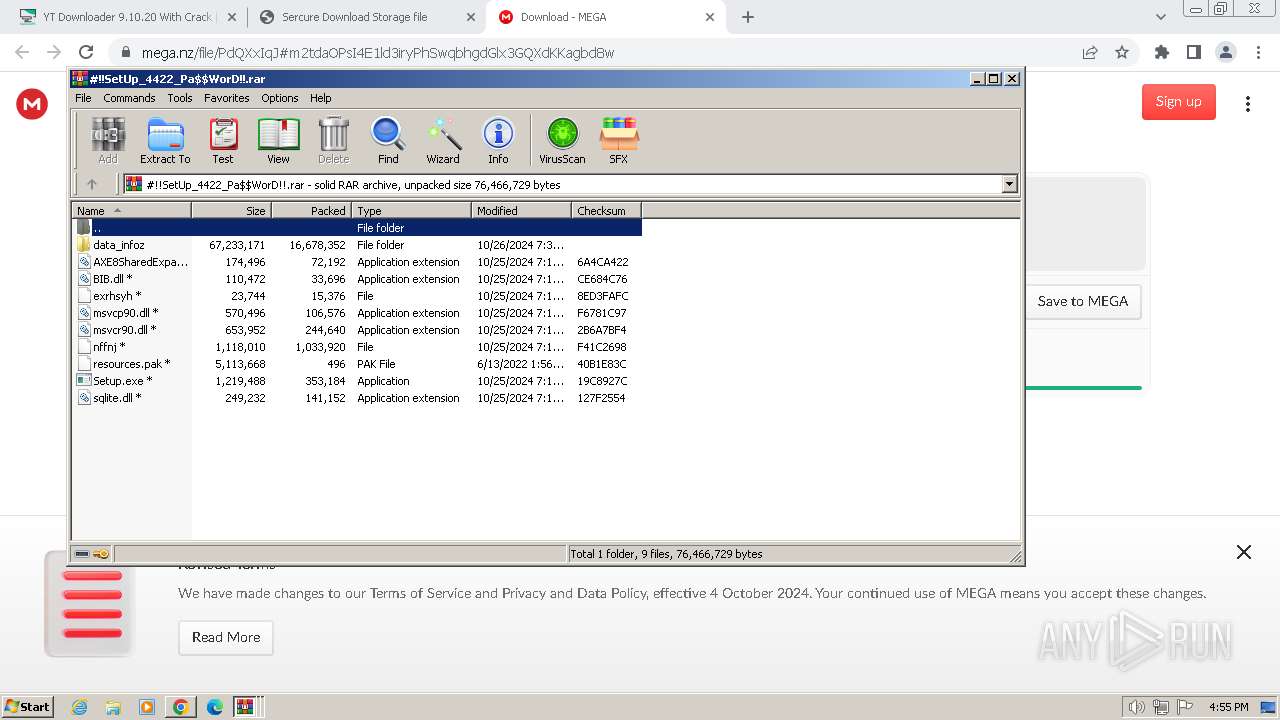Screen dimensions: 1280x720
Task: Click the MEGA logo
Action: pyautogui.click(x=32, y=103)
